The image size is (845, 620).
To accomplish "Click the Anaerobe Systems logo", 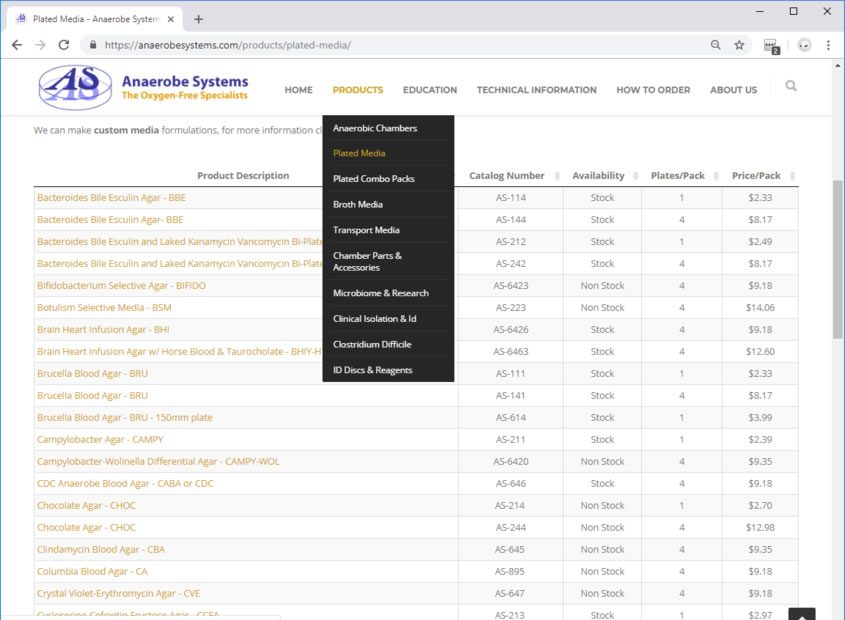I will (x=143, y=88).
